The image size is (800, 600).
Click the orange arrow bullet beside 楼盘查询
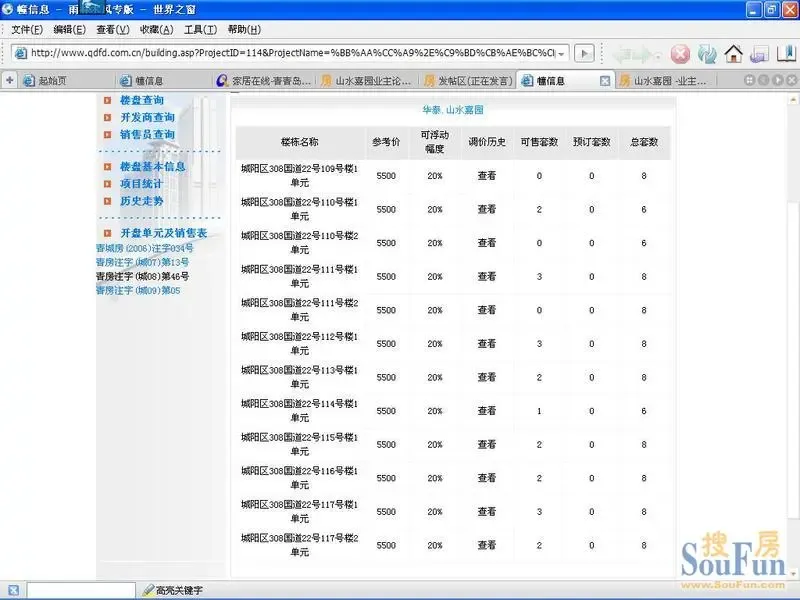[x=107, y=101]
